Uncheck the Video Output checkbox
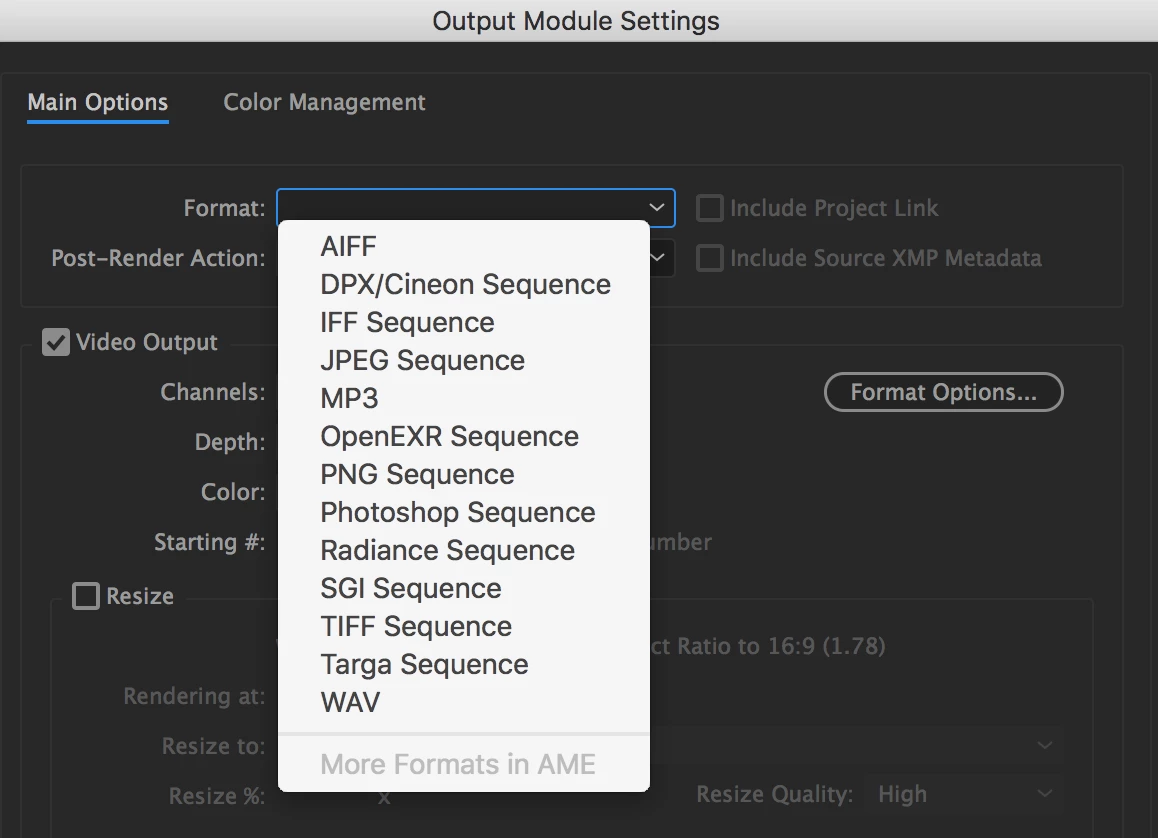 (x=55, y=342)
